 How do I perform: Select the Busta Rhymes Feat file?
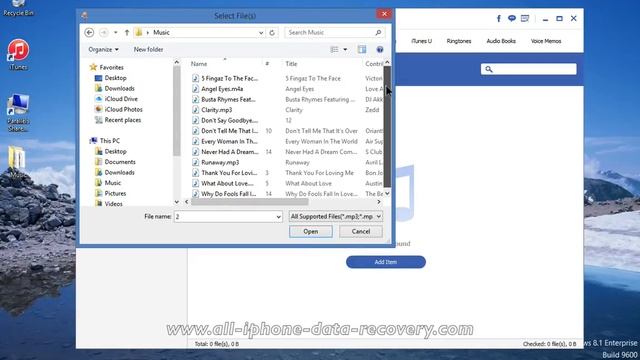point(228,99)
